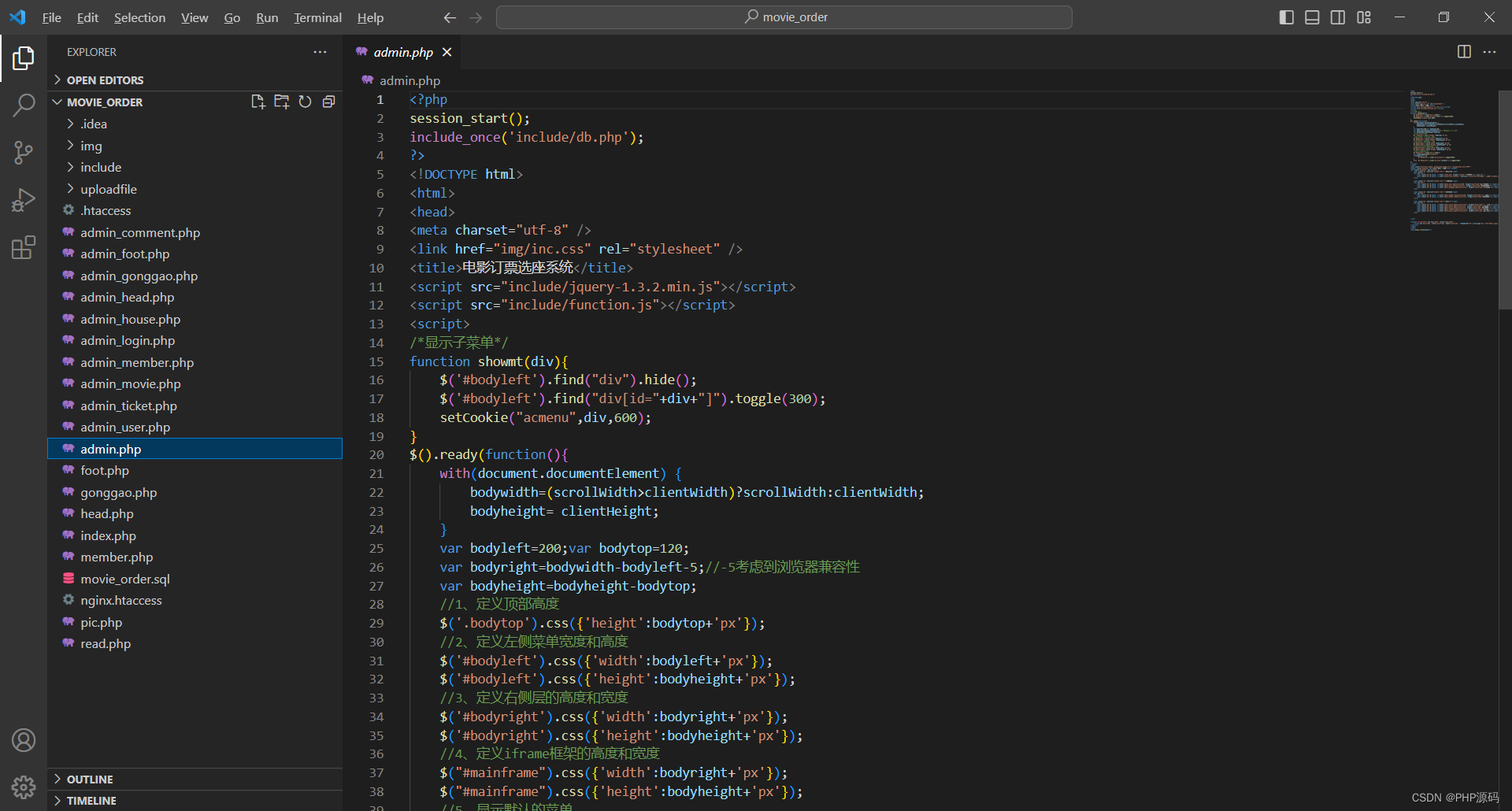Click line number 20 in the gutter

[376, 455]
